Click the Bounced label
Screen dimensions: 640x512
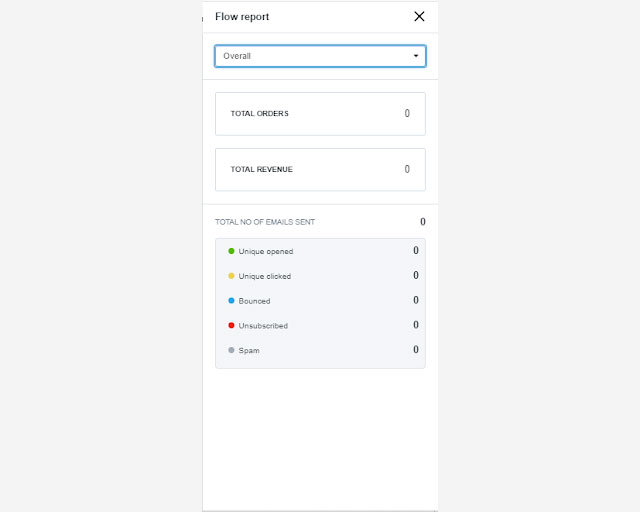tap(254, 301)
